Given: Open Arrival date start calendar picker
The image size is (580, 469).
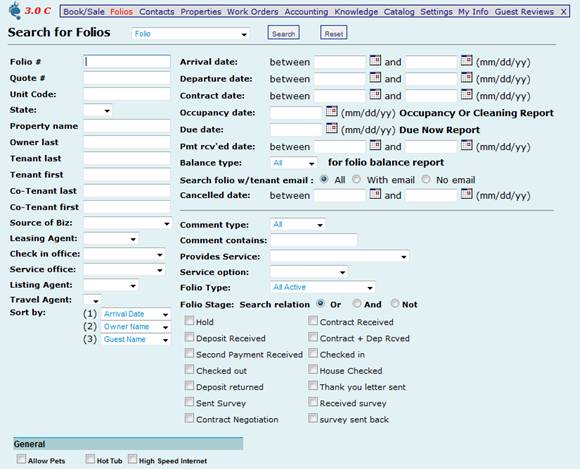Looking at the screenshot, I should [375, 60].
